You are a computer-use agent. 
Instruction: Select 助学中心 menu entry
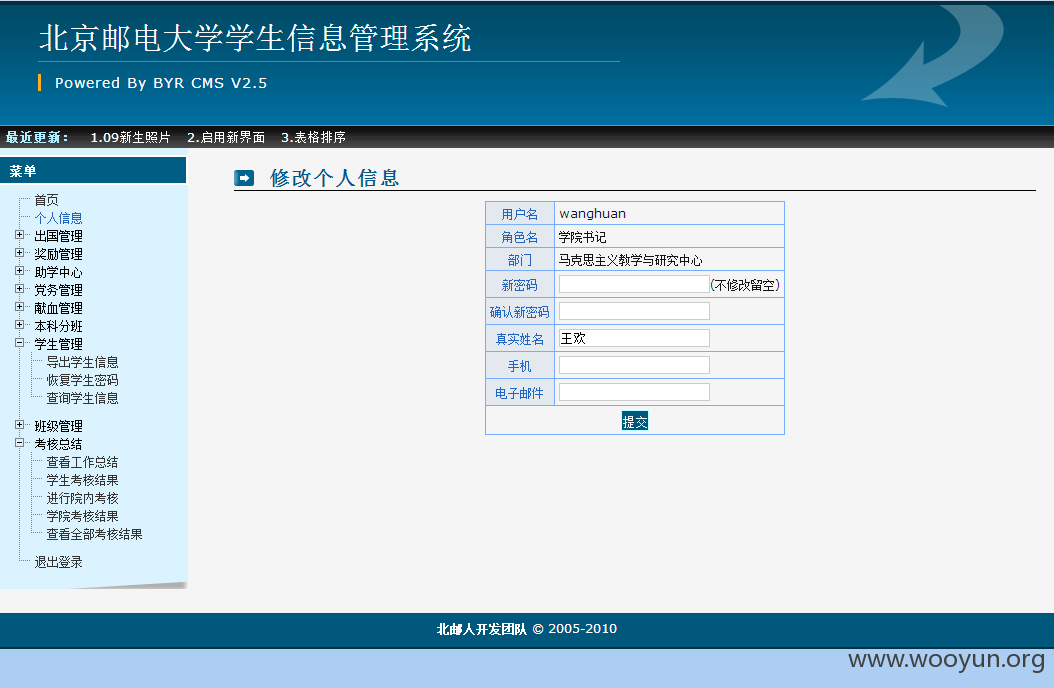click(x=58, y=272)
